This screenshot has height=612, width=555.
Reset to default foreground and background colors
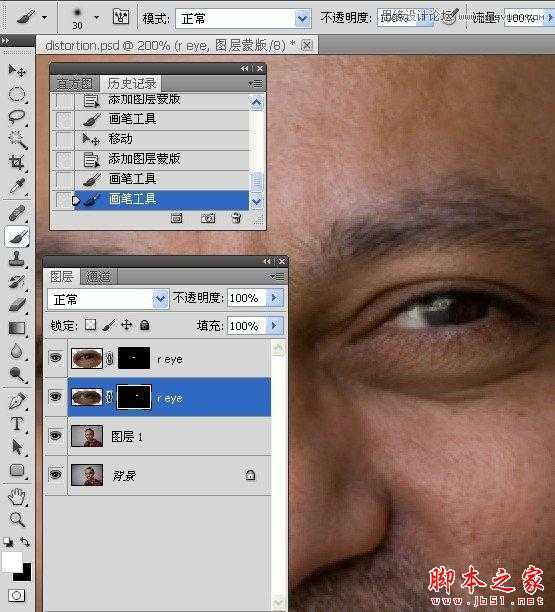click(x=7, y=542)
